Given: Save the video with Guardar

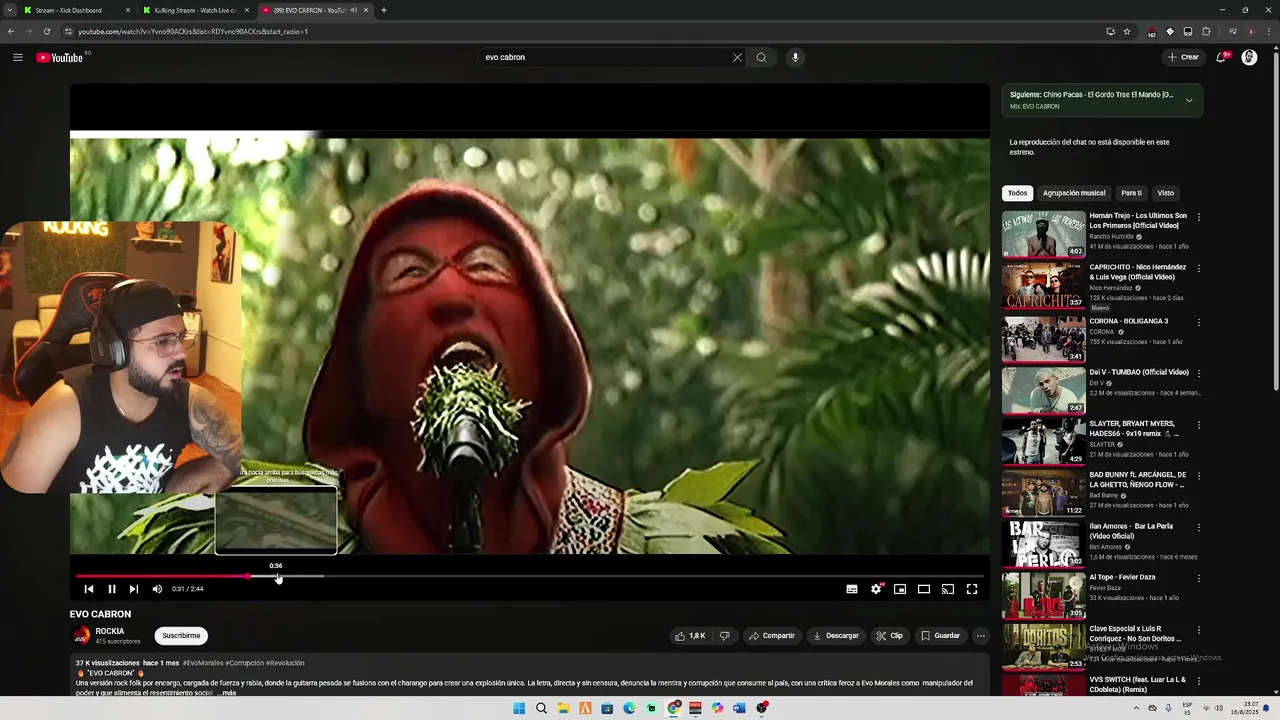Looking at the screenshot, I should click(x=941, y=636).
